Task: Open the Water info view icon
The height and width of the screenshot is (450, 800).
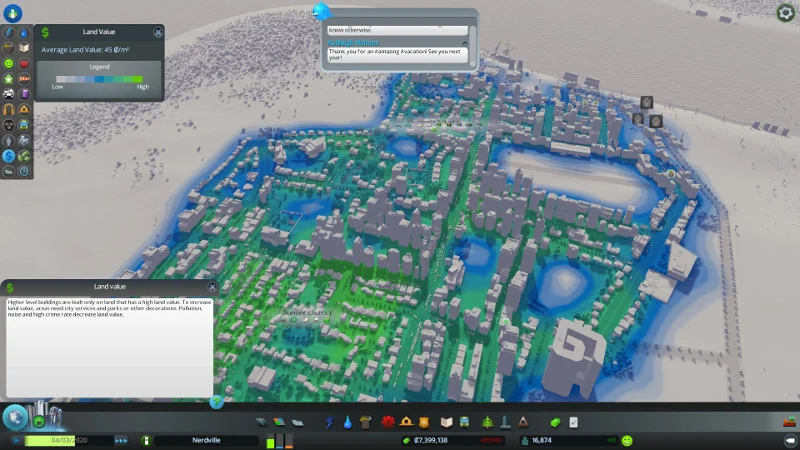Action: pos(24,33)
